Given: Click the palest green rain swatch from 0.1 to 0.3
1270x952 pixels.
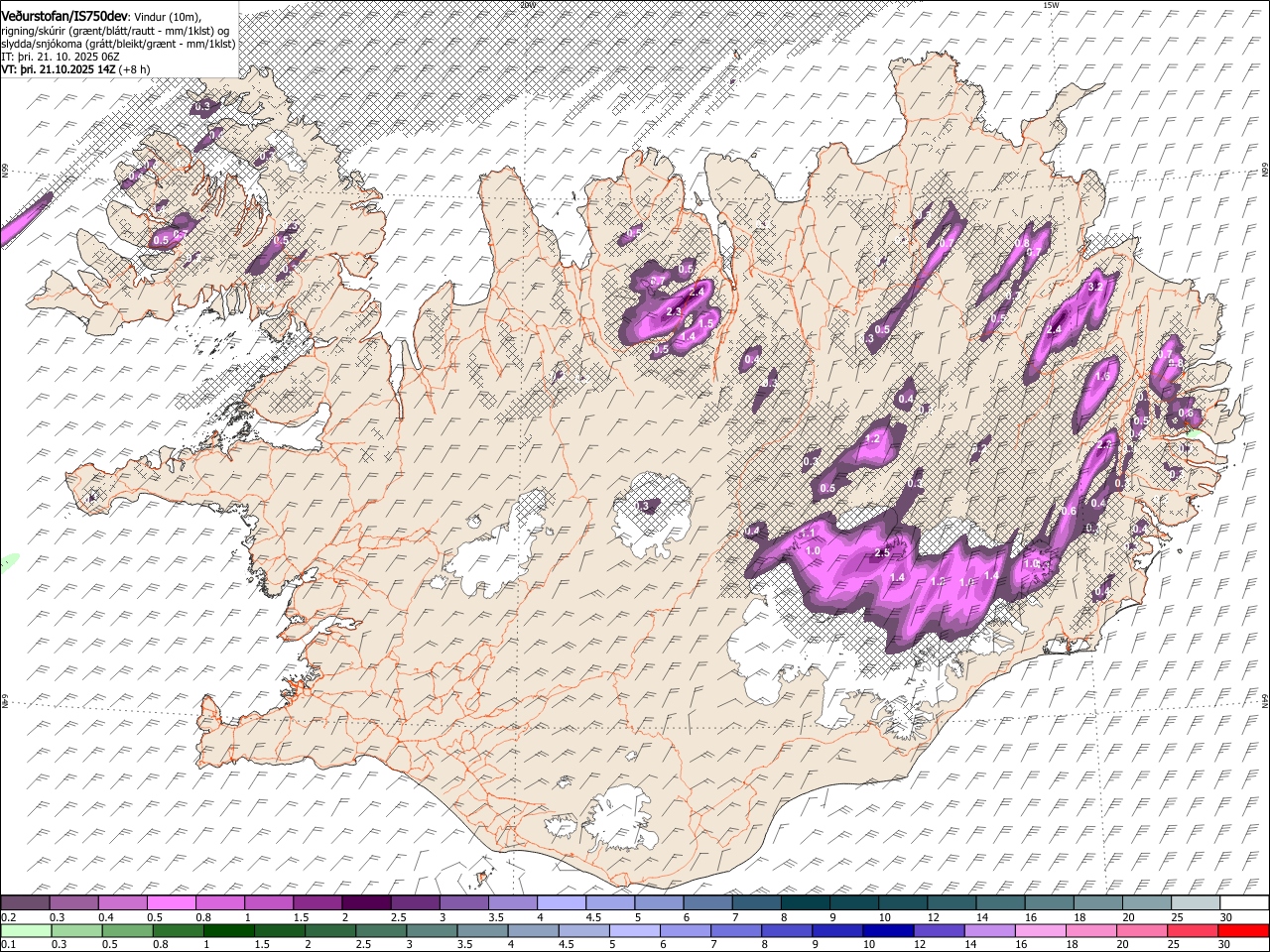Looking at the screenshot, I should click(26, 930).
